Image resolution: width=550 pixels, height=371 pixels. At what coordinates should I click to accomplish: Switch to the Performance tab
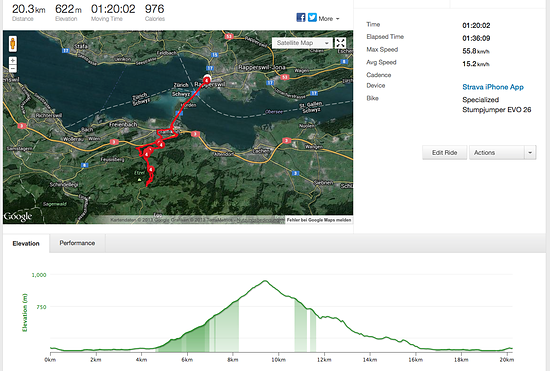[x=77, y=243]
